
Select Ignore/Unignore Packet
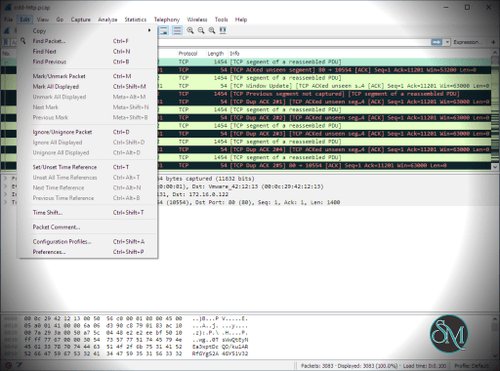tap(87, 132)
